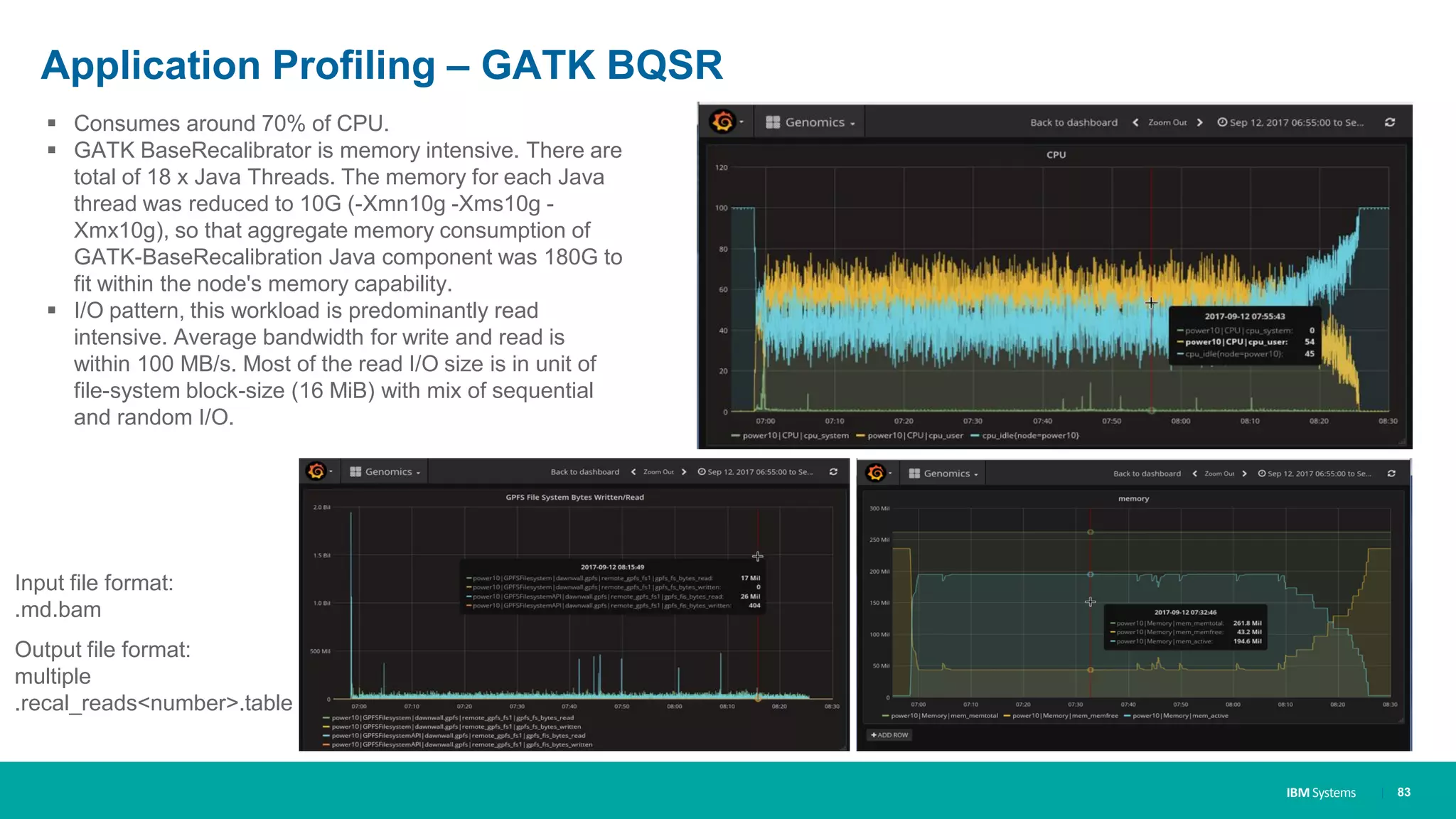This screenshot has width=1456, height=819.
Task: Open time range picker in CPU dashboard
Action: click(1290, 122)
